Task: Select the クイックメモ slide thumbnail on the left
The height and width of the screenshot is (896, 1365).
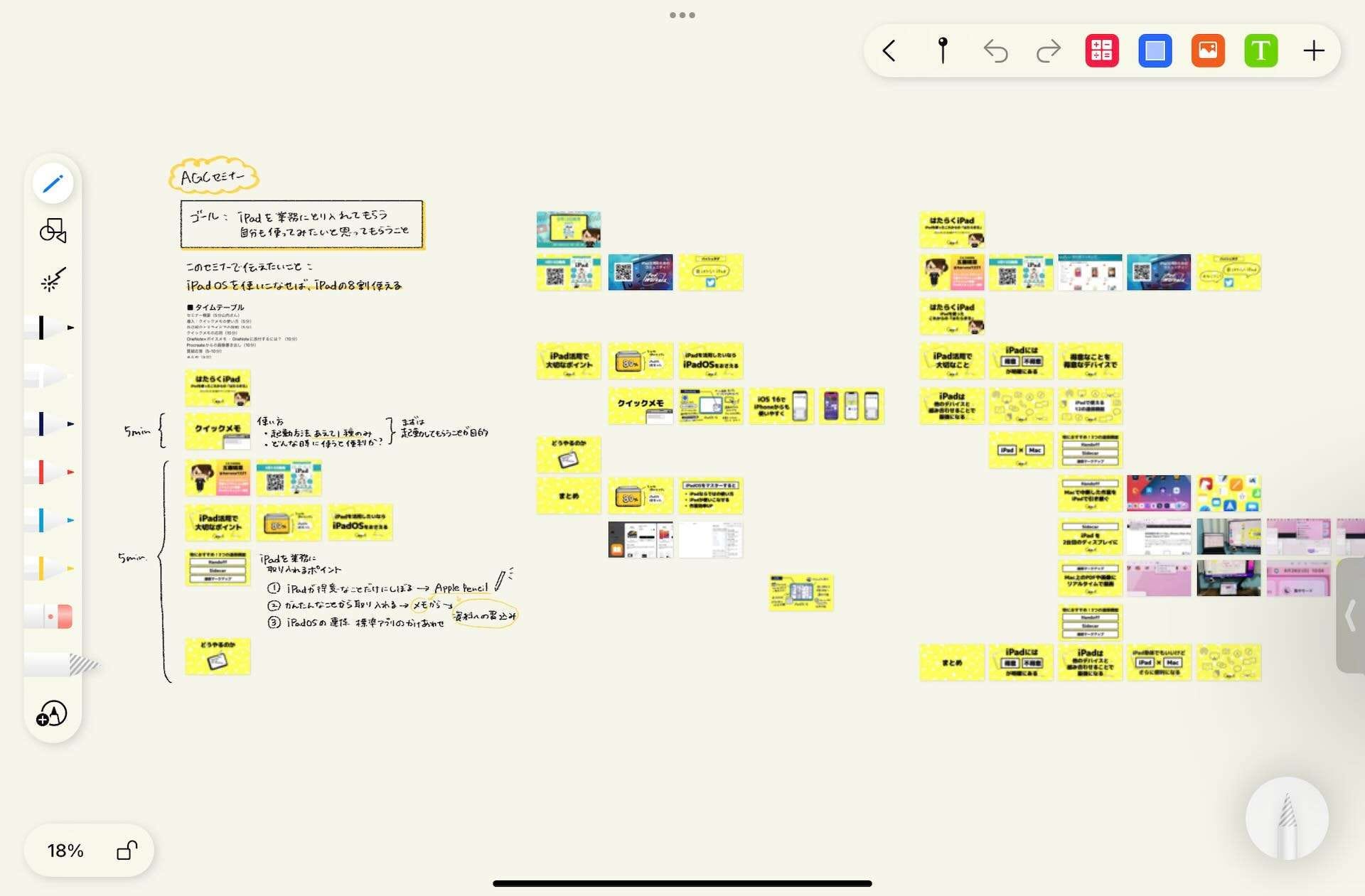Action: click(x=218, y=431)
